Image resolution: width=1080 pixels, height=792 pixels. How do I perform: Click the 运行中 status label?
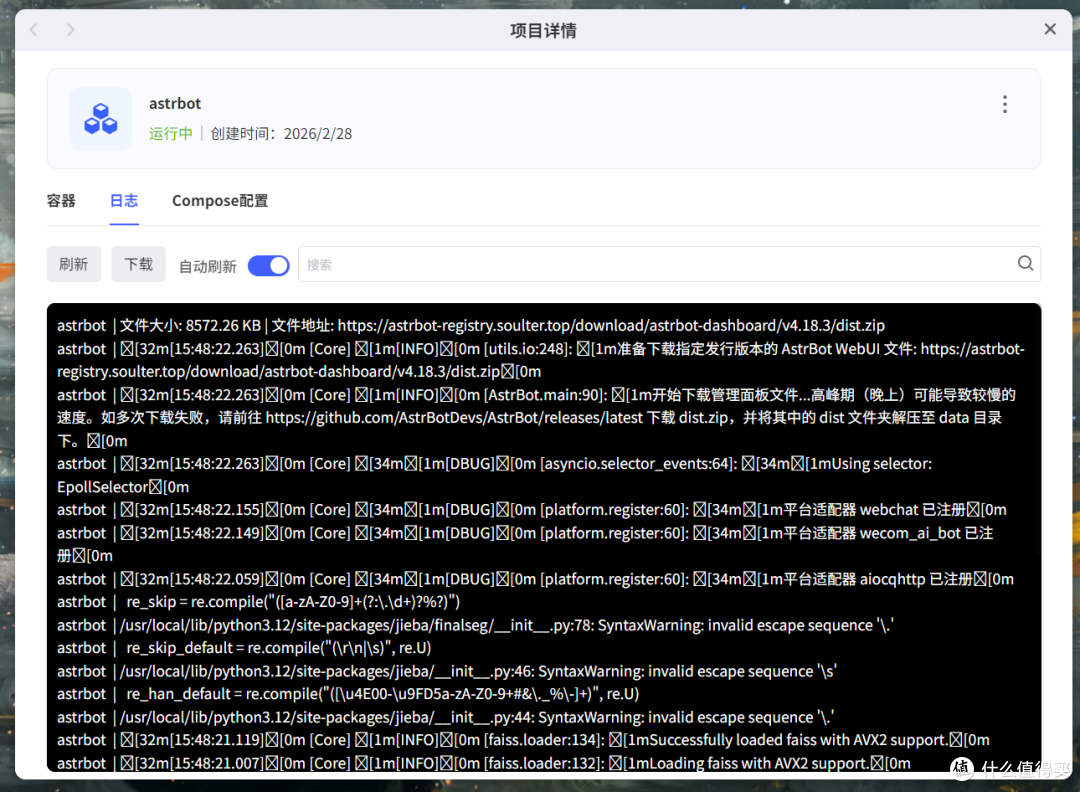pyautogui.click(x=171, y=134)
